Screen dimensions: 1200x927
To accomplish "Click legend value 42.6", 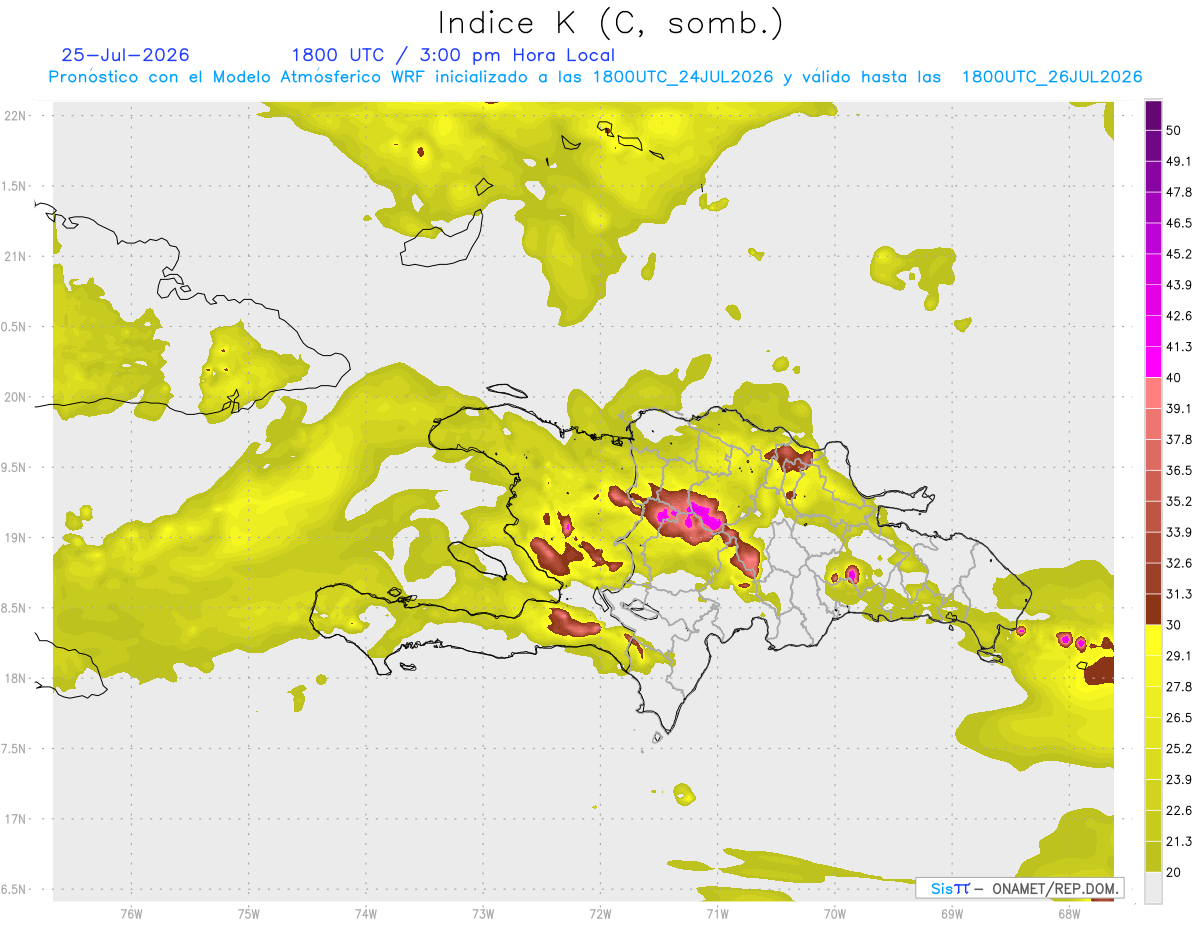I will pos(1179,316).
